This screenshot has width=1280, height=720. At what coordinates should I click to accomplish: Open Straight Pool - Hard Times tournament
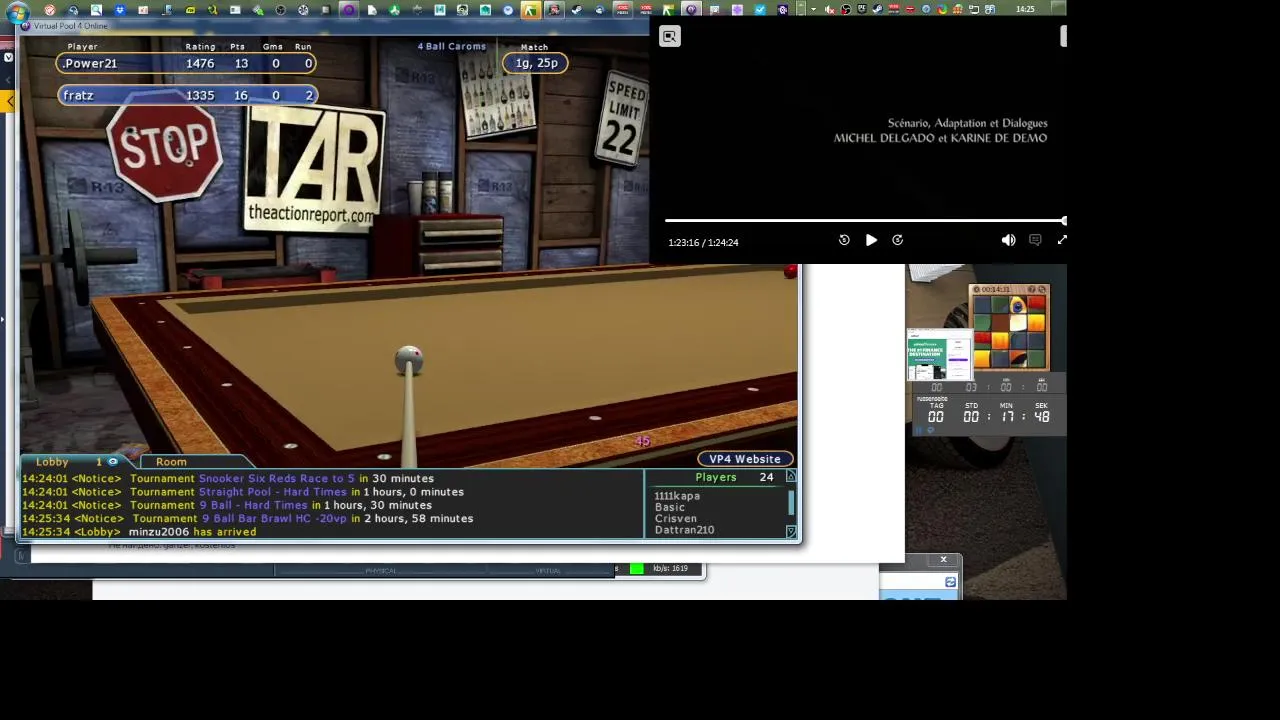273,492
